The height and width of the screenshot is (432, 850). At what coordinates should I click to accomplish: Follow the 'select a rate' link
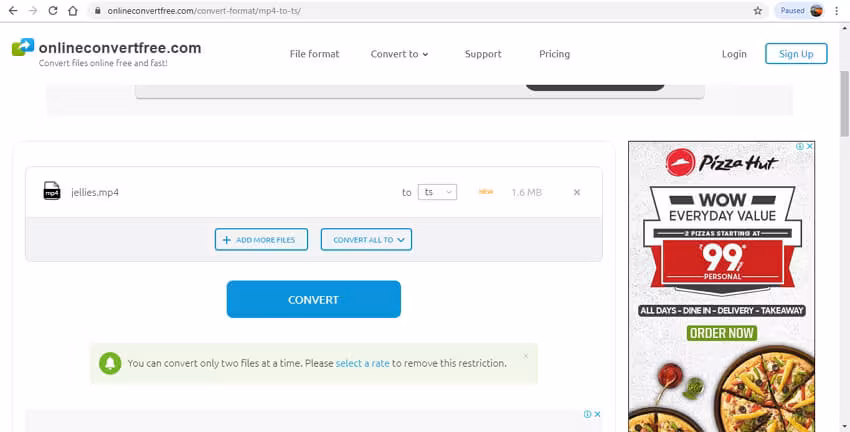coord(363,363)
